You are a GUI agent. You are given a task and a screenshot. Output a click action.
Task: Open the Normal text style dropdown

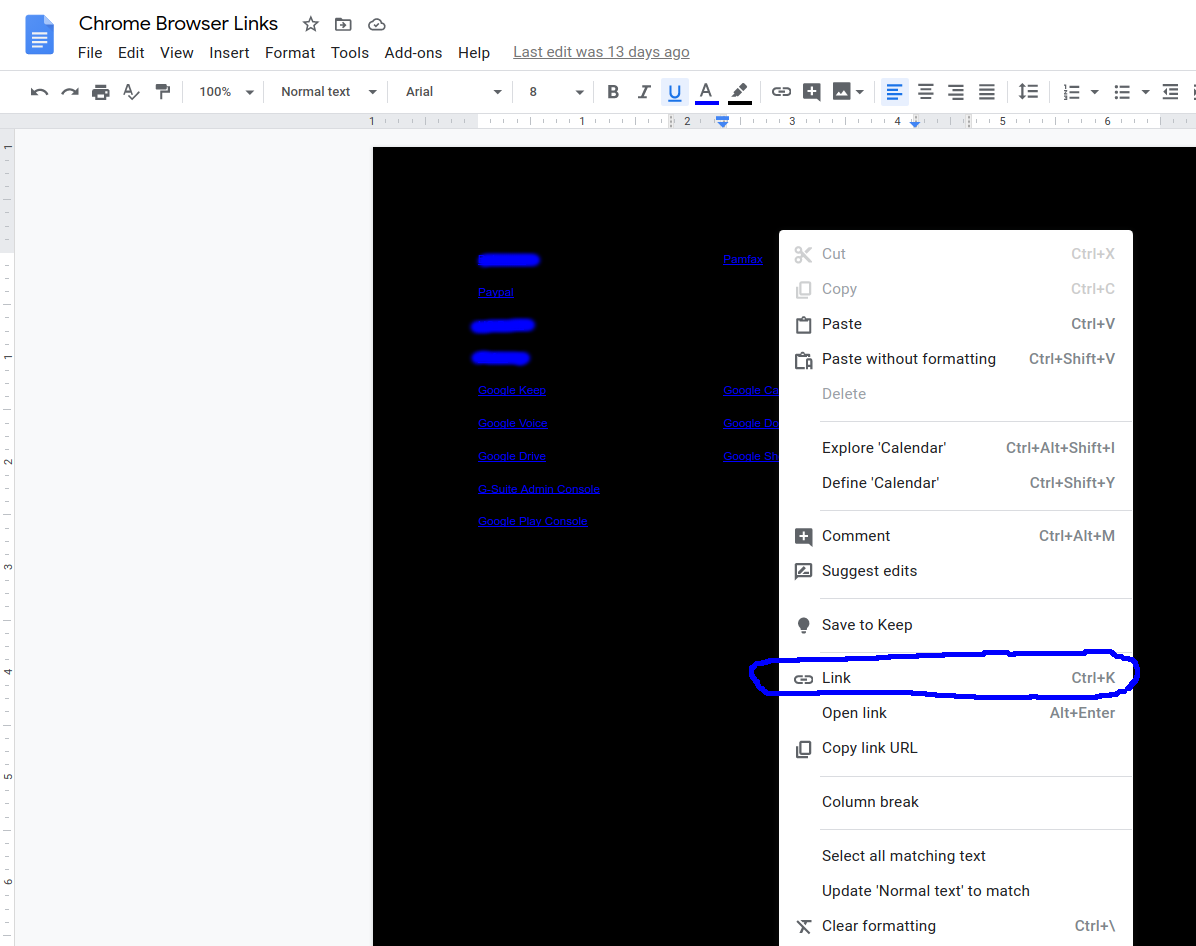(x=329, y=92)
